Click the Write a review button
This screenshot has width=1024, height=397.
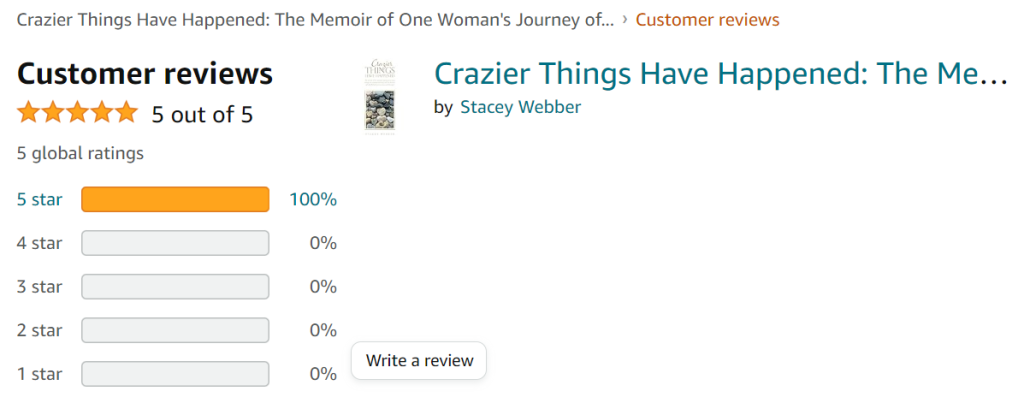419,360
